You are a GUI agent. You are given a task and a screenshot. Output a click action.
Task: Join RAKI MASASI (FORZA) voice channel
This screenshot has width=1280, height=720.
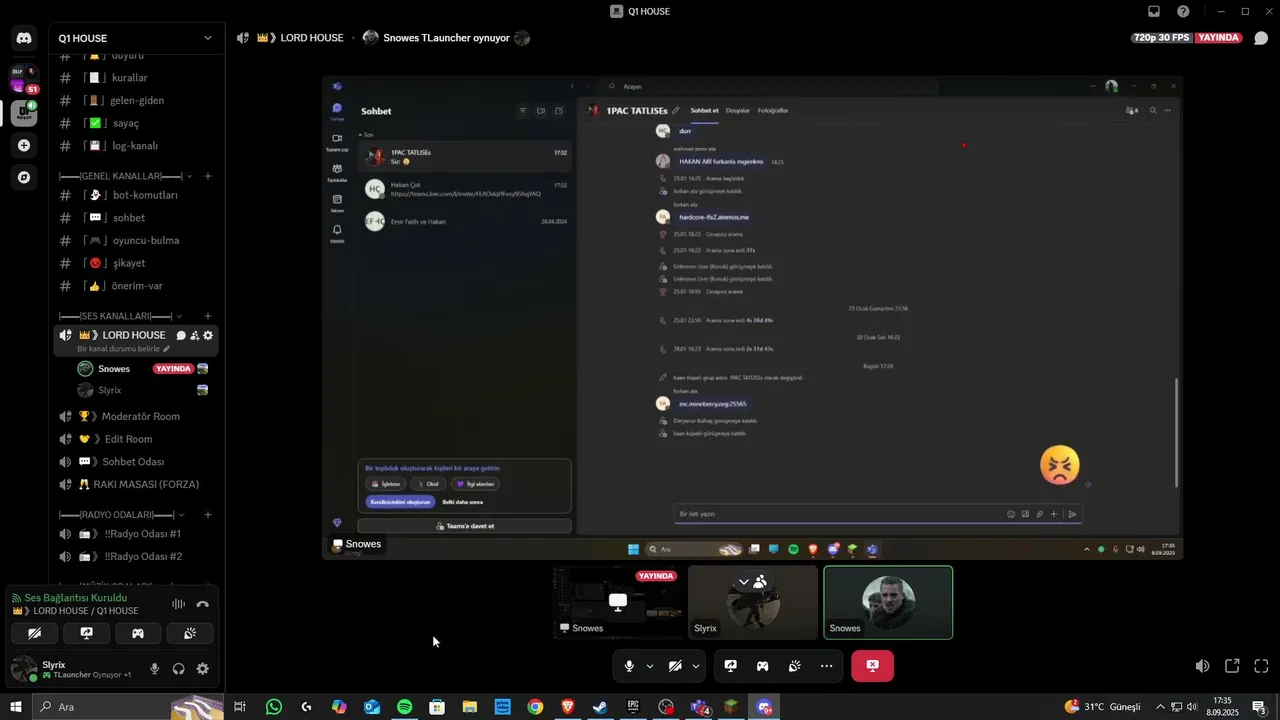click(x=136, y=484)
